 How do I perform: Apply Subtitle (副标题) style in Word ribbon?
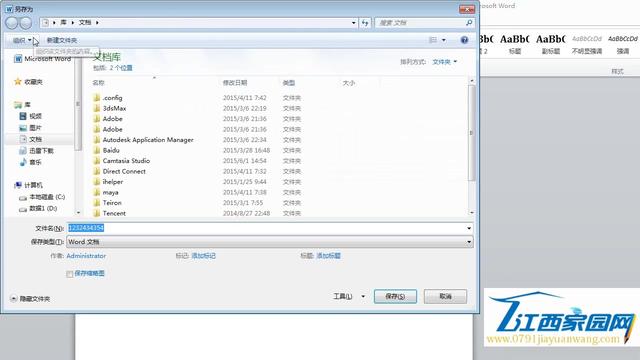(551, 44)
